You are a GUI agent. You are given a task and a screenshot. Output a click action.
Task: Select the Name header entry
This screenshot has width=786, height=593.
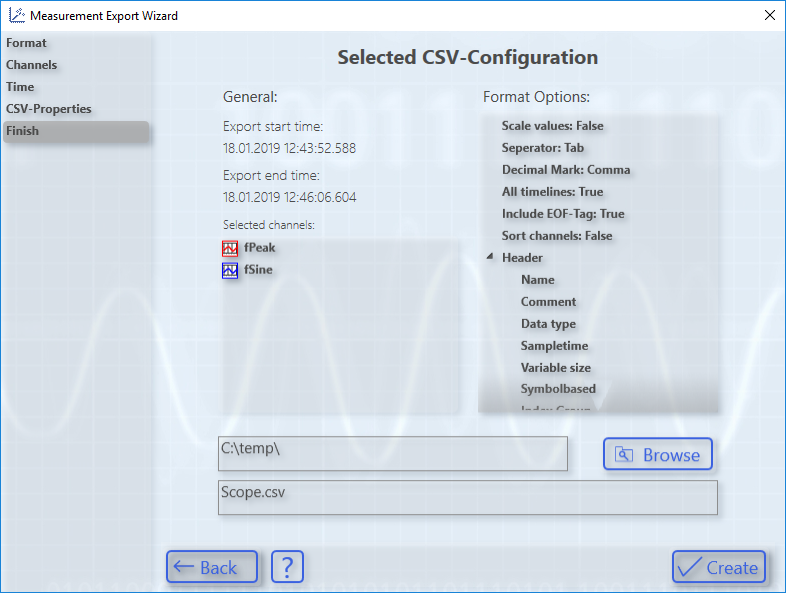(x=538, y=280)
